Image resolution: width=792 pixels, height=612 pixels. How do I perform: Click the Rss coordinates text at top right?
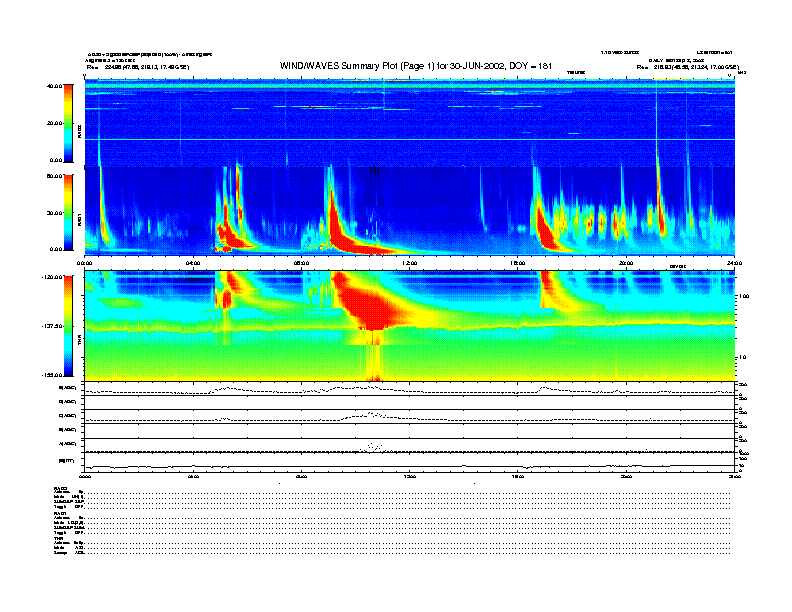coord(688,67)
